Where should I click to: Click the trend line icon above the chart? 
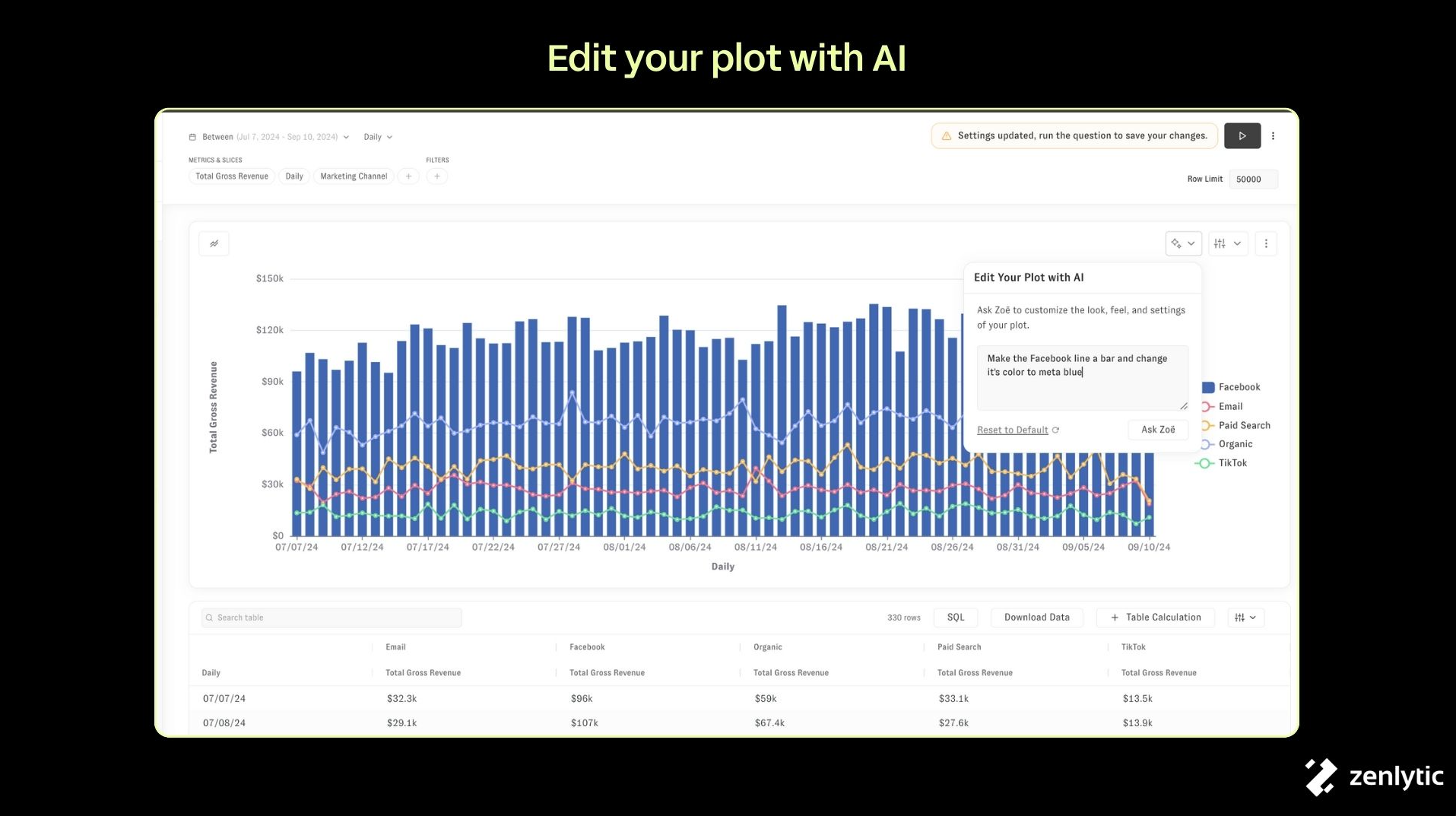[214, 244]
